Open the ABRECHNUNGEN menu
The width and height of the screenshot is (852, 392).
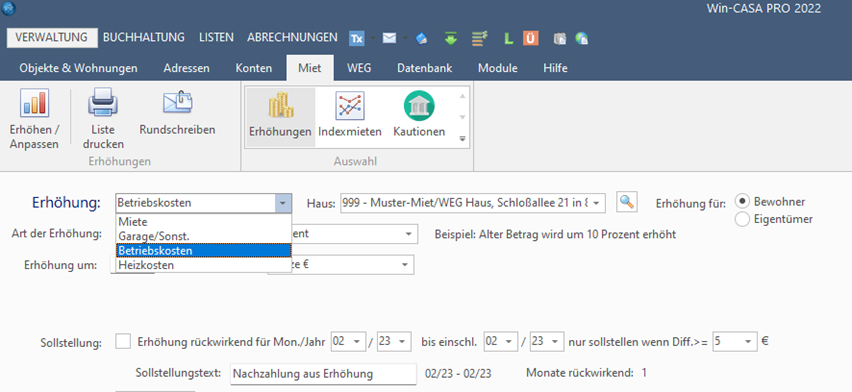tap(292, 38)
